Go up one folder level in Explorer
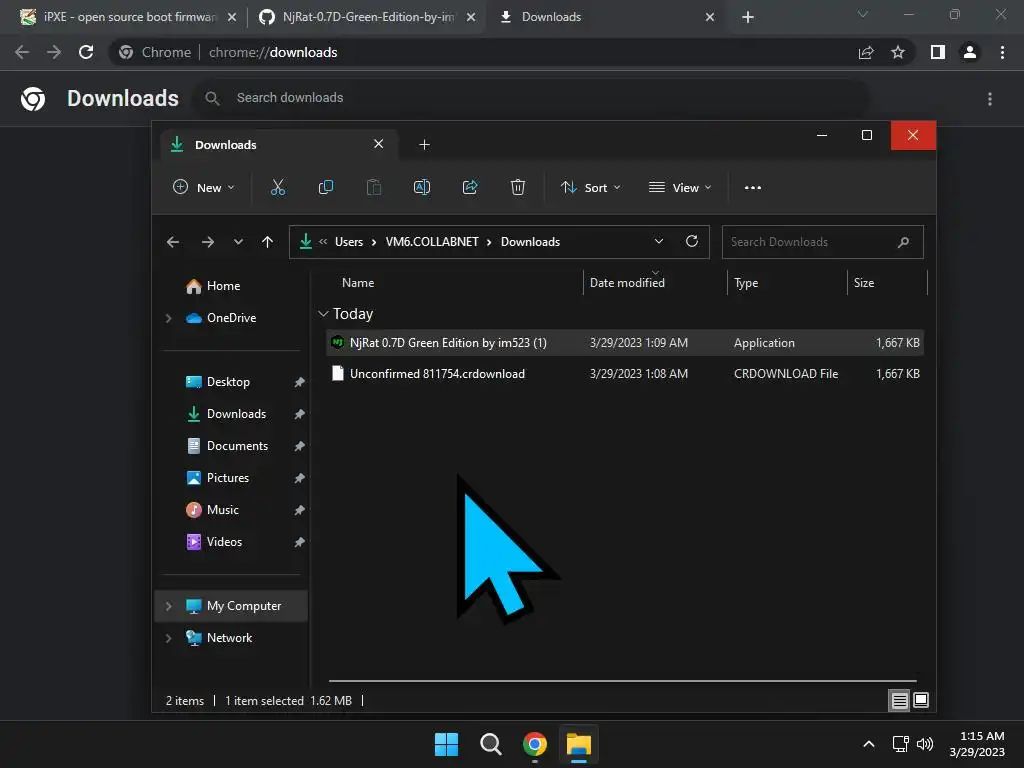The height and width of the screenshot is (768, 1024). 267,242
